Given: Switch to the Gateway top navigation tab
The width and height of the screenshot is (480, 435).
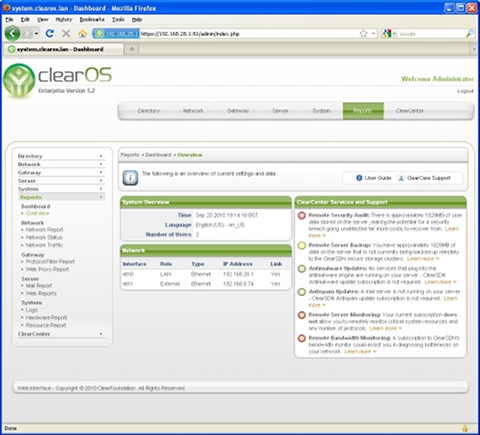Looking at the screenshot, I should tap(238, 111).
